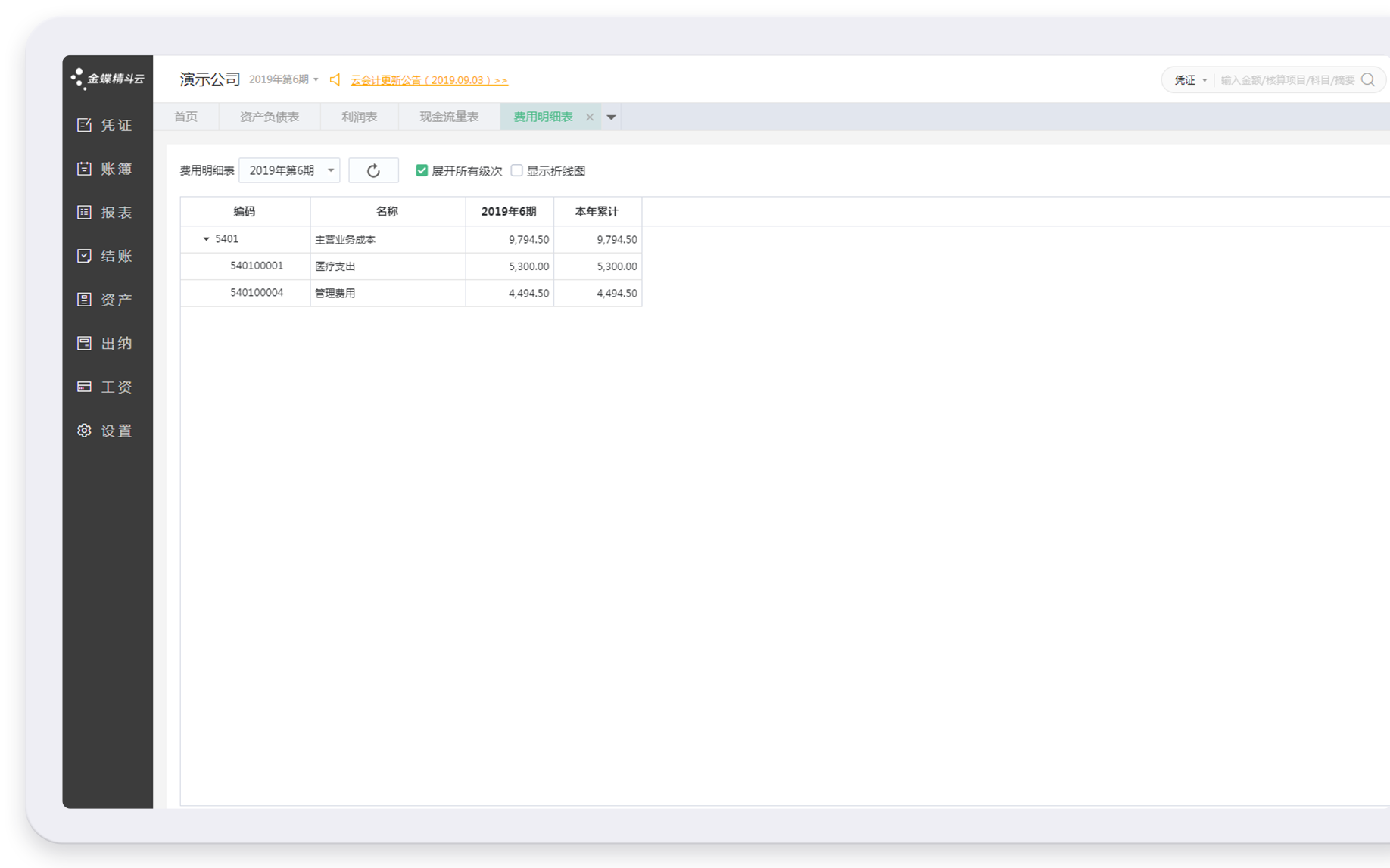This screenshot has width=1390, height=868.
Task: Open the 工资 payroll sidebar icon
Action: click(x=84, y=387)
